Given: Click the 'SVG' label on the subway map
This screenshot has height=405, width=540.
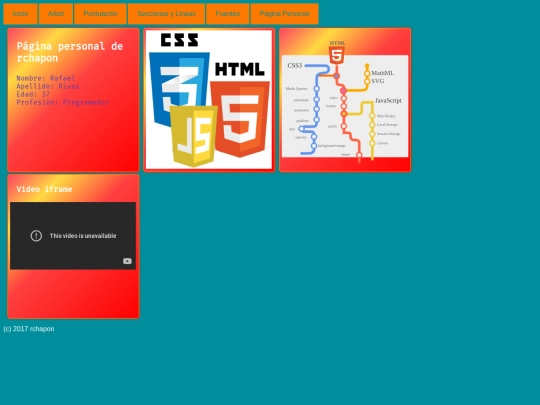Looking at the screenshot, I should (377, 81).
